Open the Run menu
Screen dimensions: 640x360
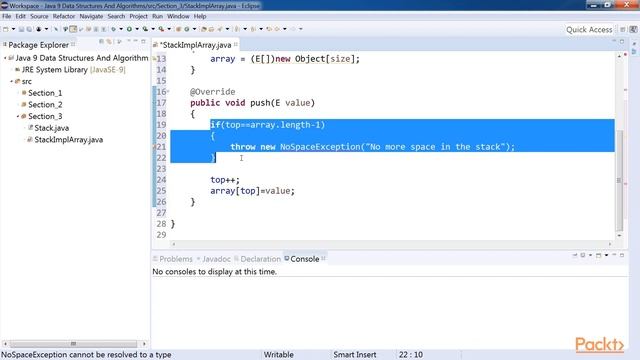(157, 16)
